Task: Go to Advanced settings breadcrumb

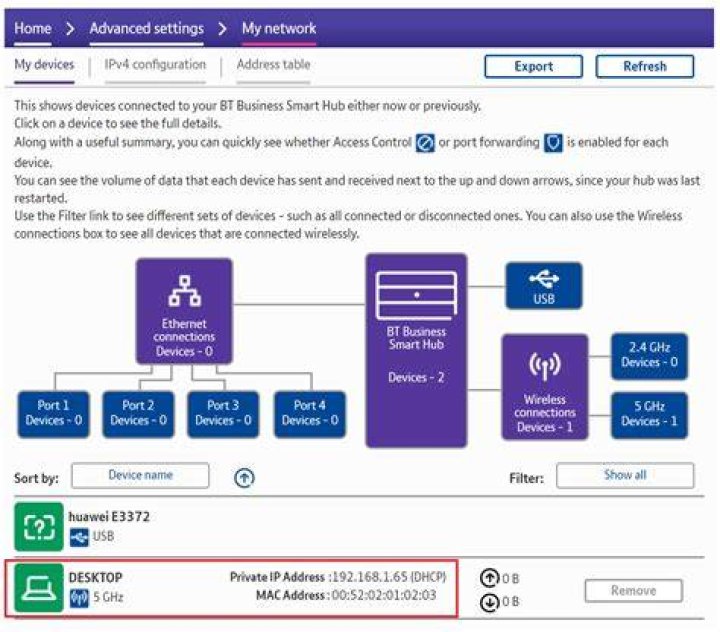Action: [x=146, y=28]
